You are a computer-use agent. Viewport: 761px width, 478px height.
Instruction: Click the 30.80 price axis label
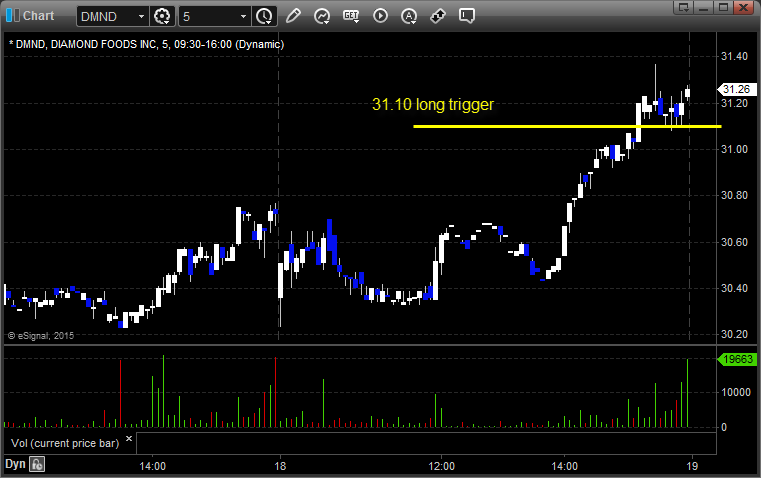coord(734,196)
